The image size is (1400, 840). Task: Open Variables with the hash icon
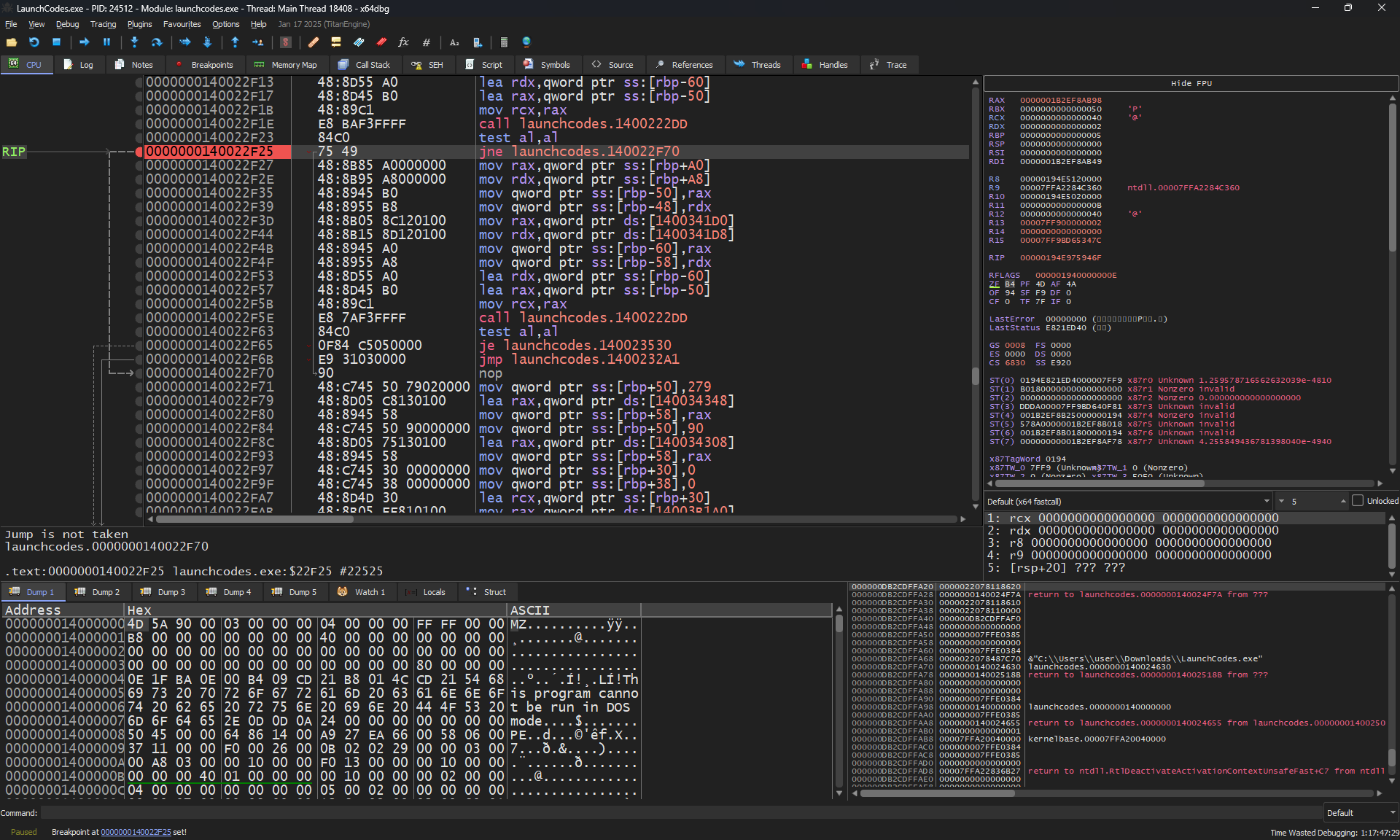[x=427, y=42]
